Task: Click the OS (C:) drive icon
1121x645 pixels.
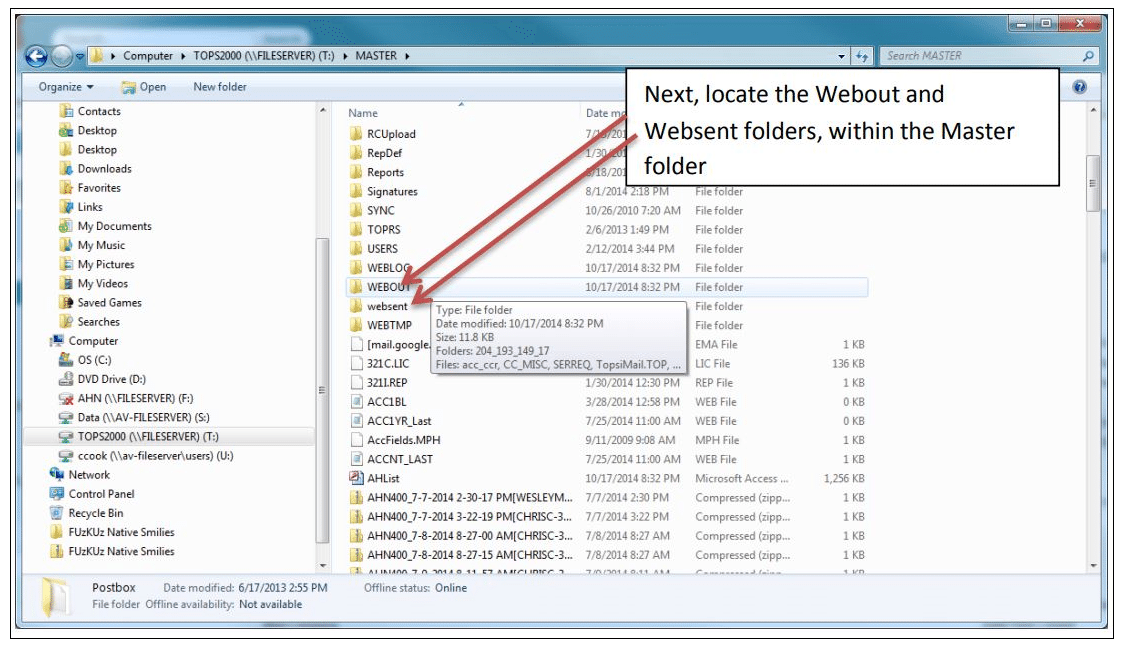Action: click(66, 360)
